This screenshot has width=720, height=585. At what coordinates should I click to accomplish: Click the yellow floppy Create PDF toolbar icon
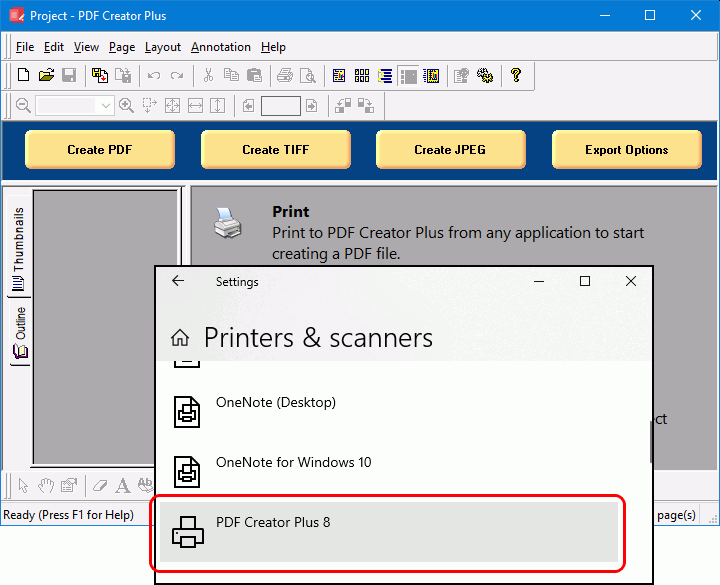(x=100, y=75)
